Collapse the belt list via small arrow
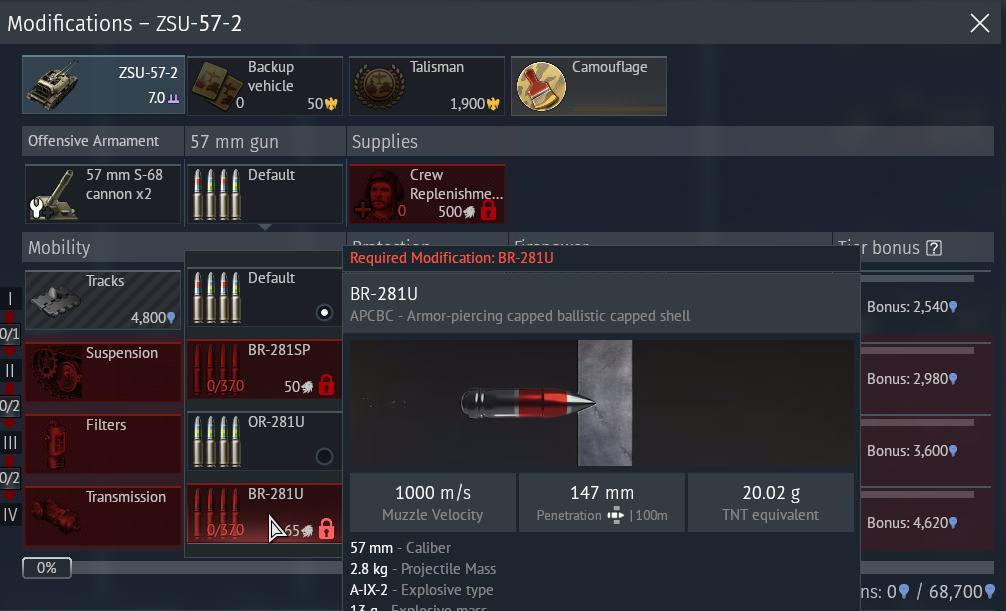Image resolution: width=1006 pixels, height=611 pixels. pyautogui.click(x=265, y=227)
